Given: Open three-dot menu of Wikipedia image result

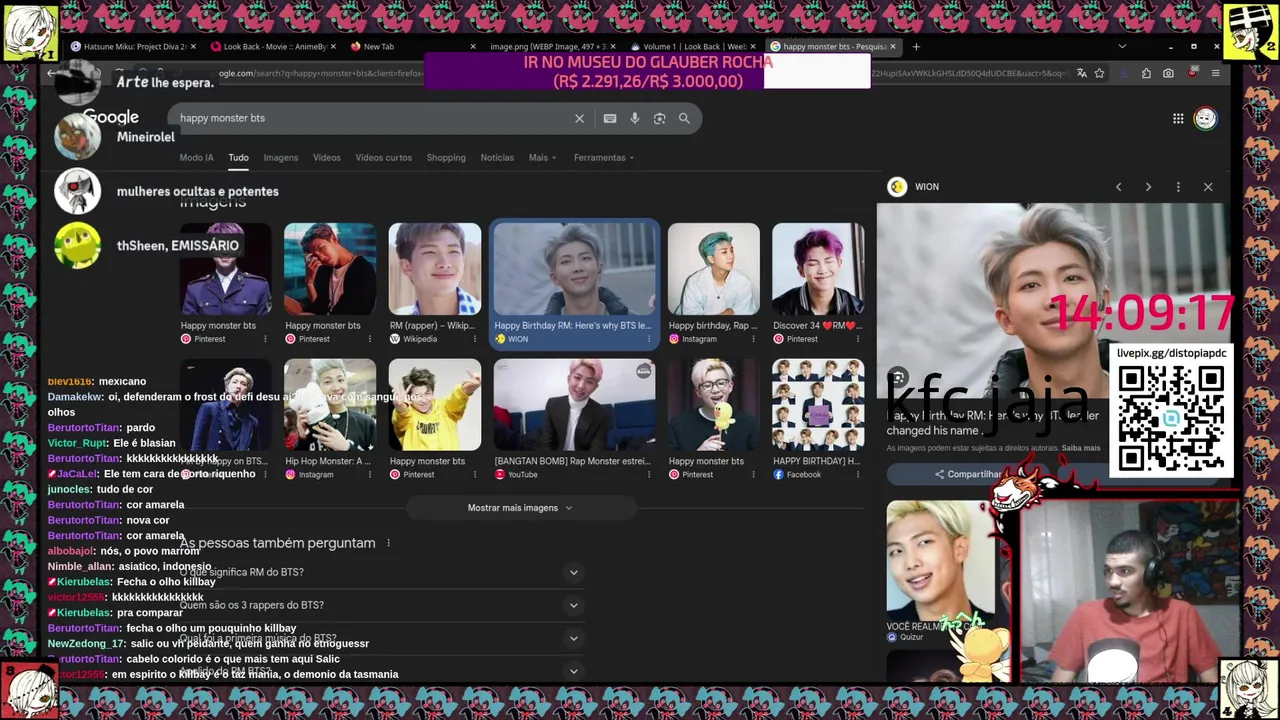Looking at the screenshot, I should 474,339.
